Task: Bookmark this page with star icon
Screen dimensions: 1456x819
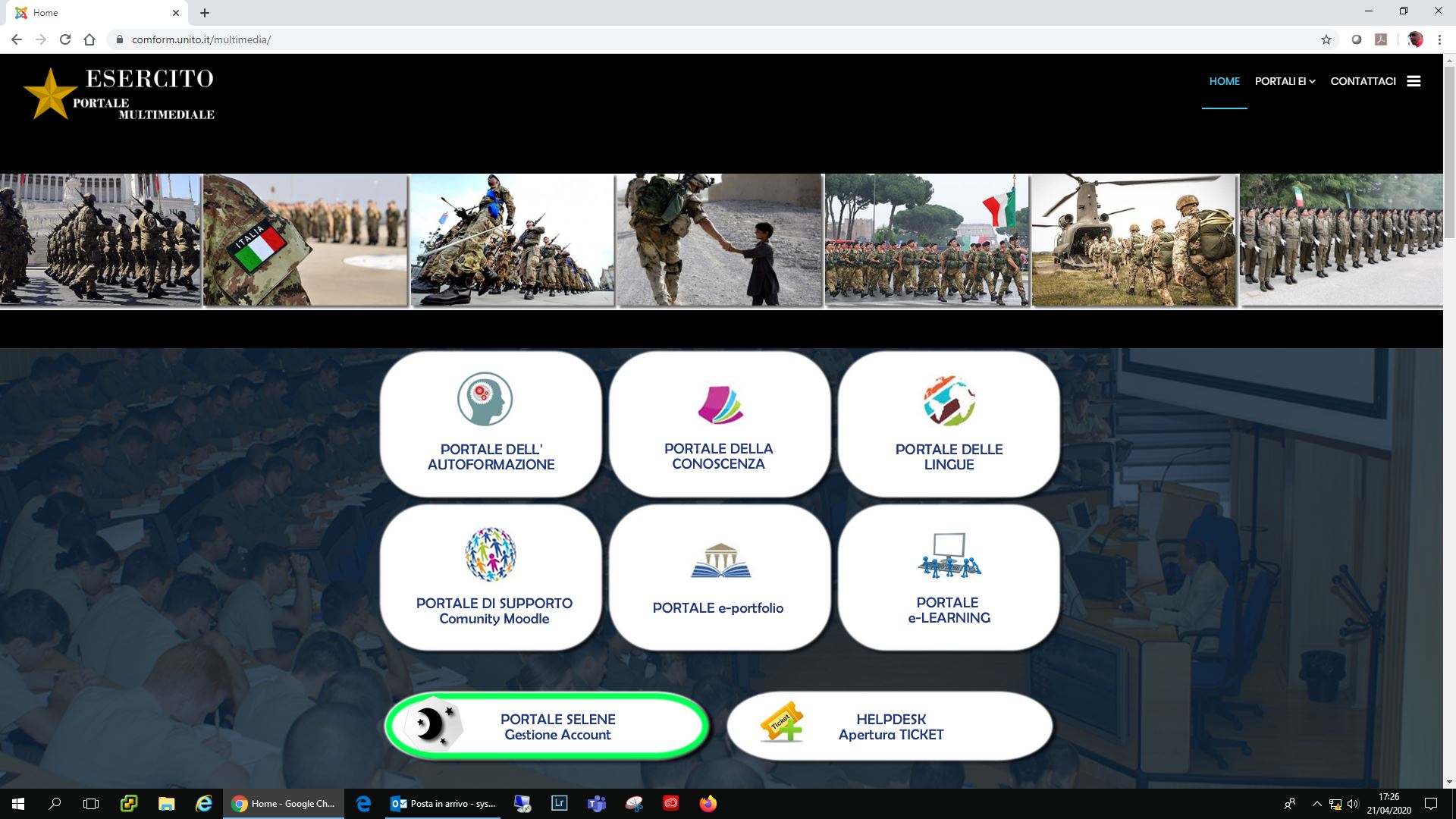Action: 1326,39
